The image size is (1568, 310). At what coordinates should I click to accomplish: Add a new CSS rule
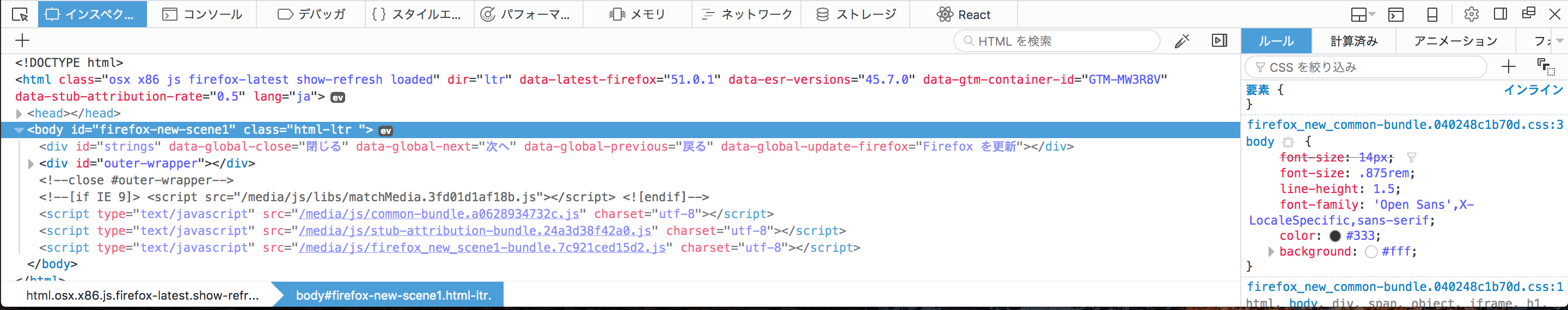point(1508,67)
